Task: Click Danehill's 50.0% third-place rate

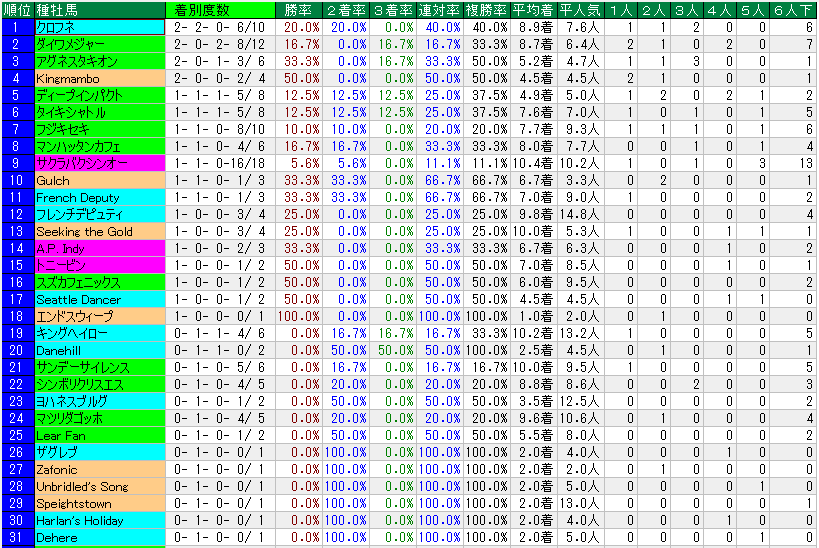Action: (393, 350)
